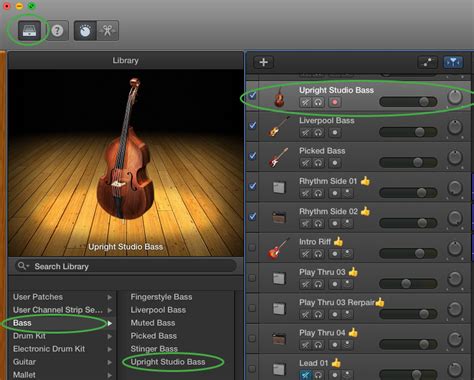Solo the Picked Bass track
The height and width of the screenshot is (380, 474).
click(318, 163)
